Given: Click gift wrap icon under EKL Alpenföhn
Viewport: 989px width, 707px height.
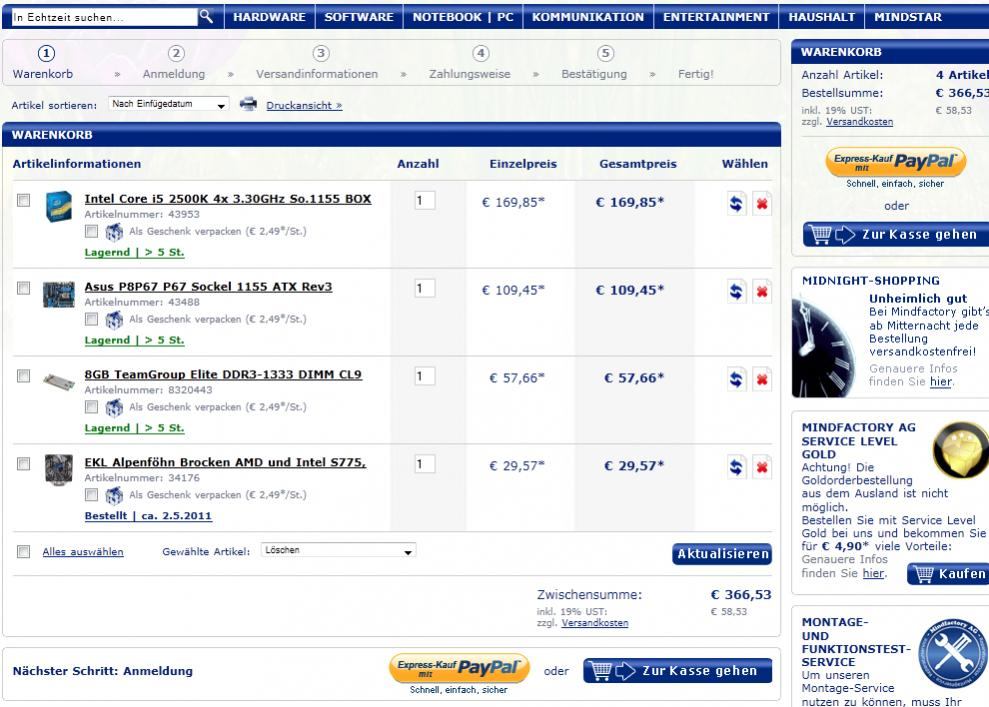Looking at the screenshot, I should (114, 495).
